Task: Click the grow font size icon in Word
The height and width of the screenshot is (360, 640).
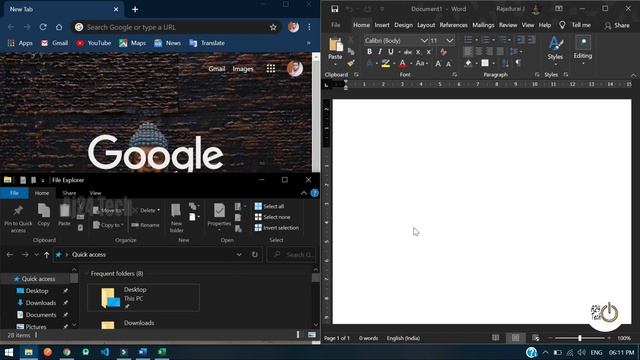Action: coord(438,63)
